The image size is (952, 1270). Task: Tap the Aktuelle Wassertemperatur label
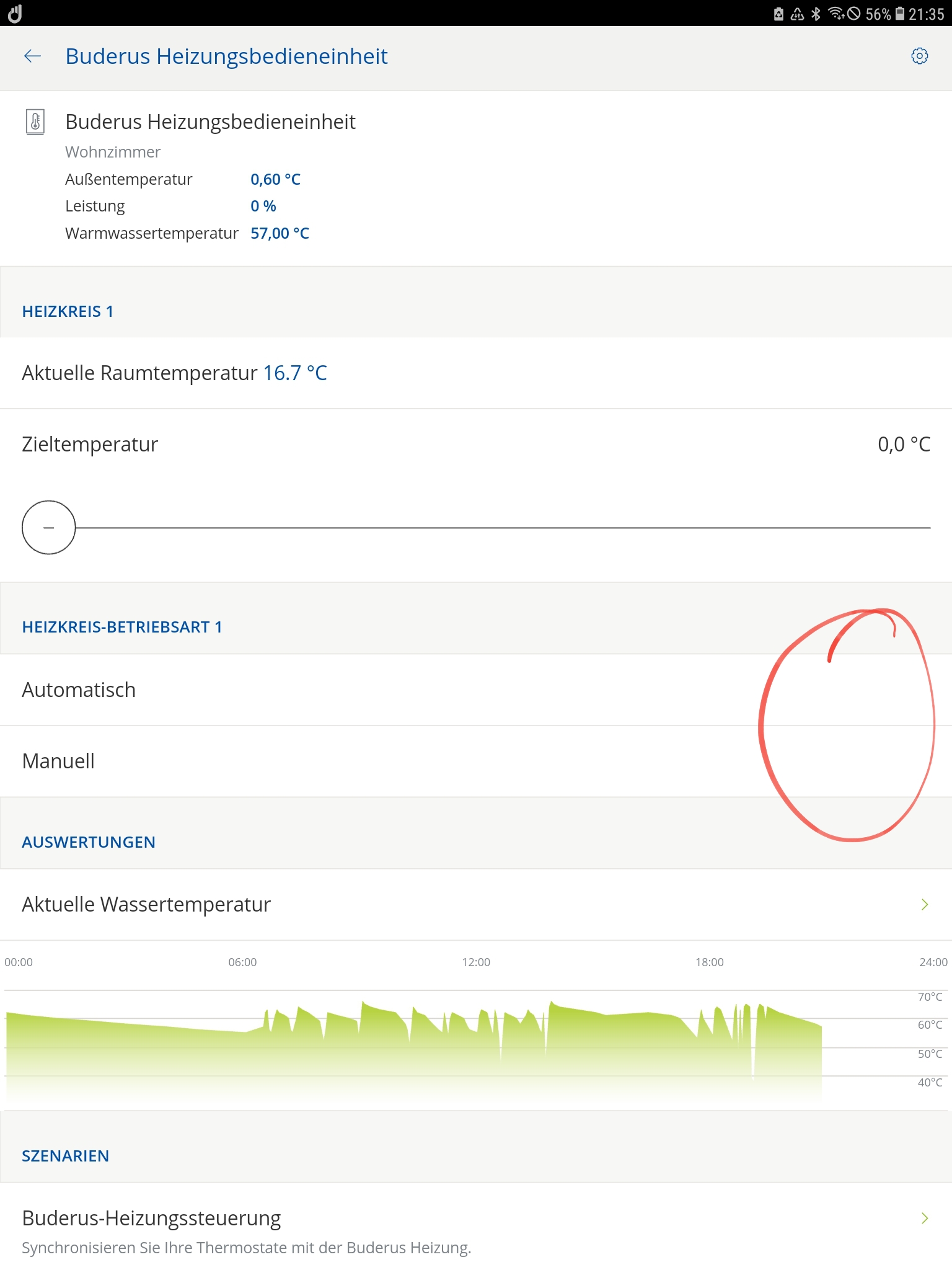(x=146, y=905)
